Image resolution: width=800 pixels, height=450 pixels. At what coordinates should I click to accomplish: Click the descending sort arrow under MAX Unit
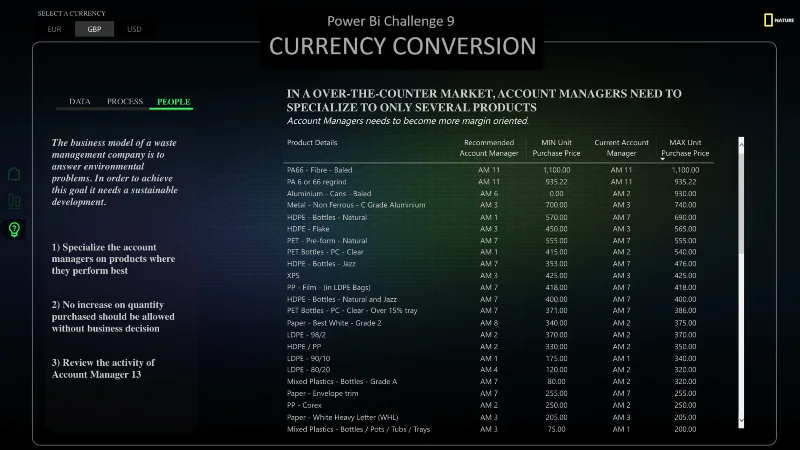663,159
